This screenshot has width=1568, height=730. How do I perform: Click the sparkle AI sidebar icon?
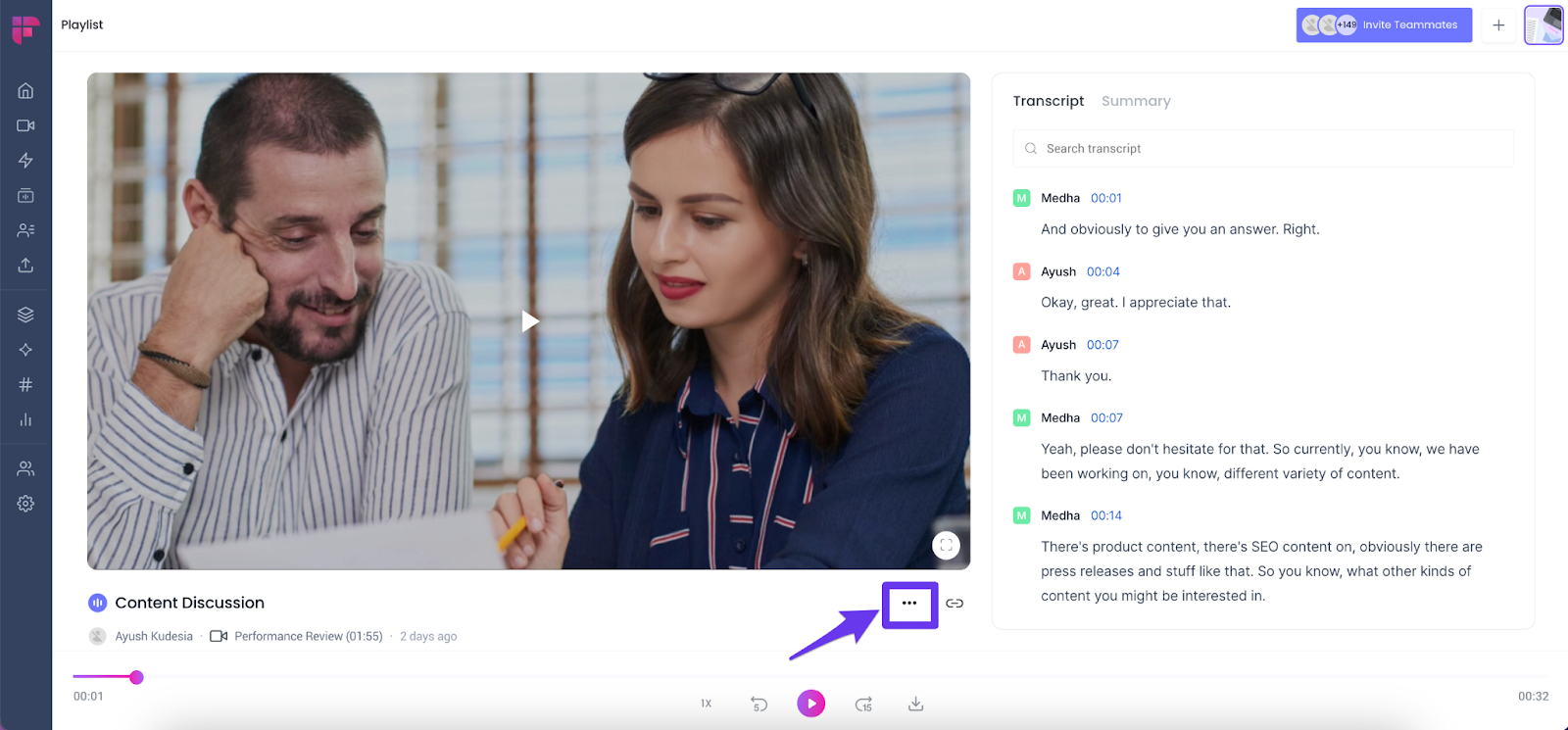click(x=25, y=350)
